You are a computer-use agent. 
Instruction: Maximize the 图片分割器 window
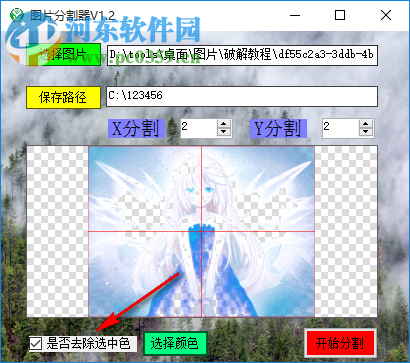point(340,15)
